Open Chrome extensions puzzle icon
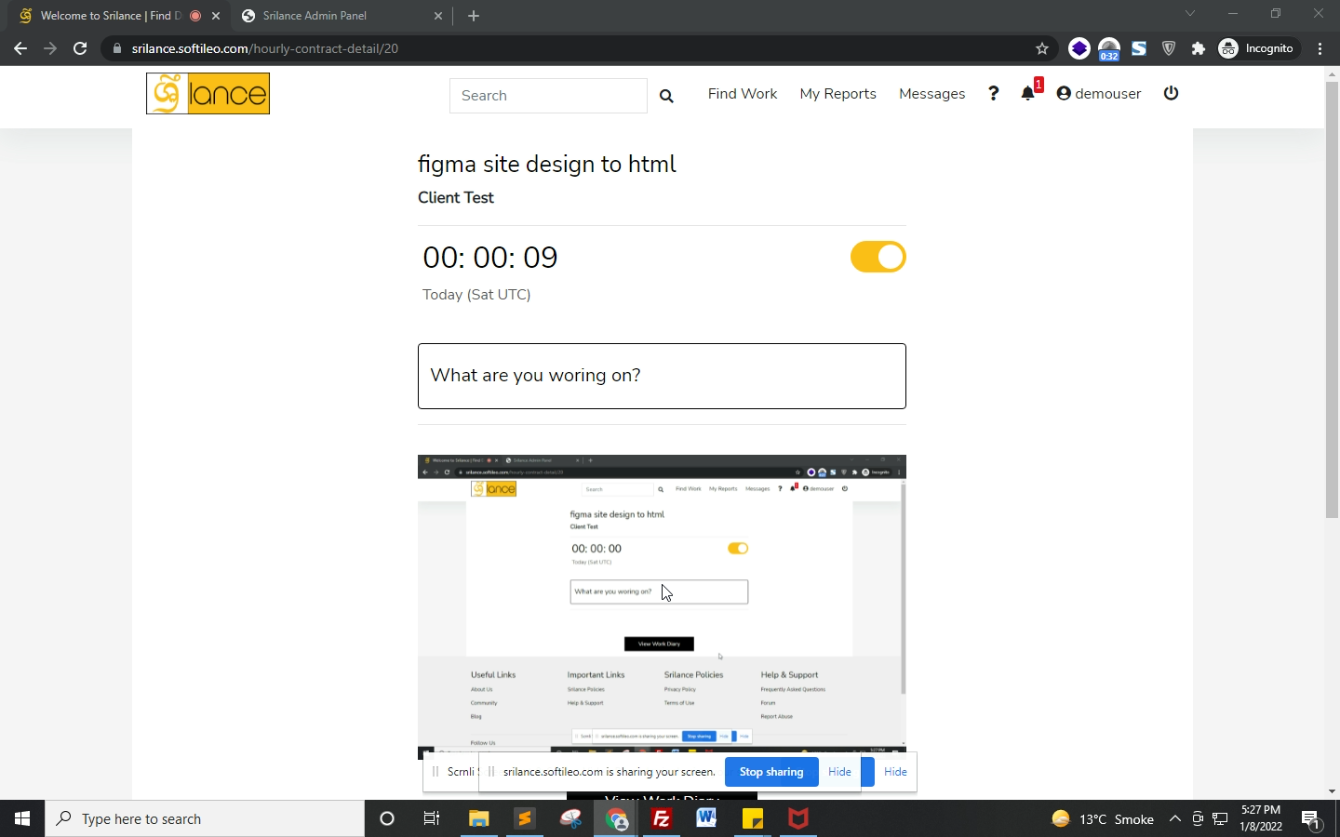Image resolution: width=1340 pixels, height=837 pixels. pos(1198,48)
